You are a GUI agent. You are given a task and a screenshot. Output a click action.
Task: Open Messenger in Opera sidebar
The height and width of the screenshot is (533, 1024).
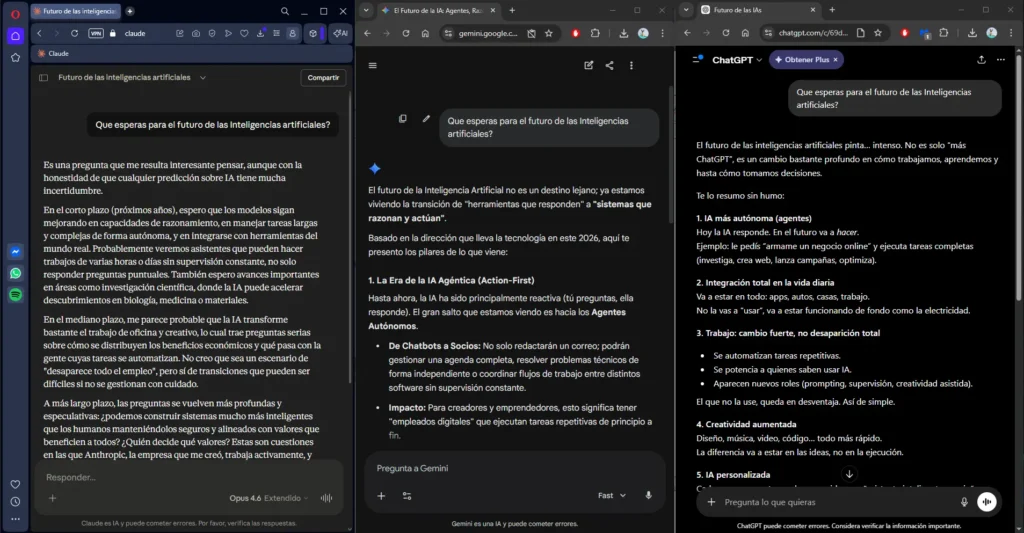[x=15, y=251]
